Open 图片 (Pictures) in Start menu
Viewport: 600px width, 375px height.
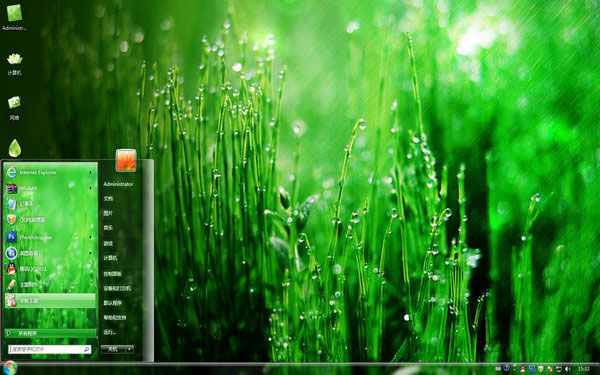pos(108,213)
